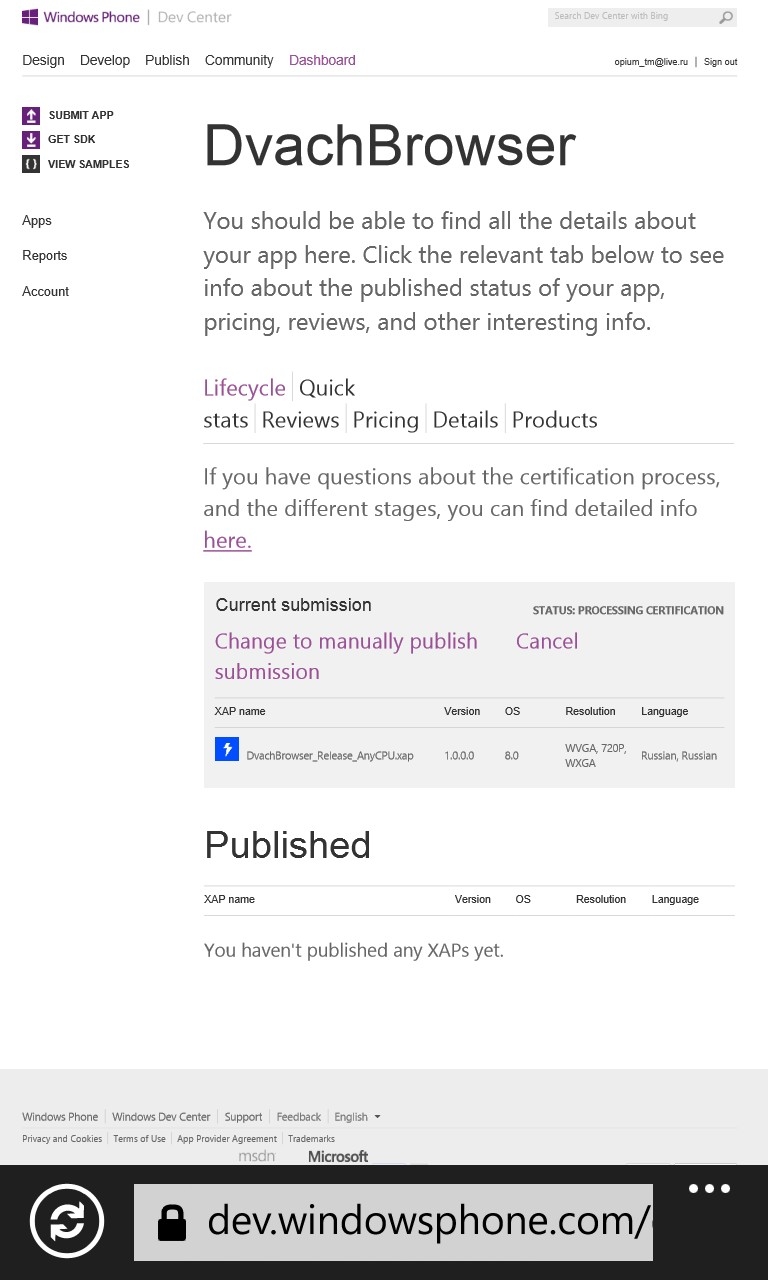Open the browser three-dots menu
This screenshot has height=1280, width=768.
tap(710, 1189)
